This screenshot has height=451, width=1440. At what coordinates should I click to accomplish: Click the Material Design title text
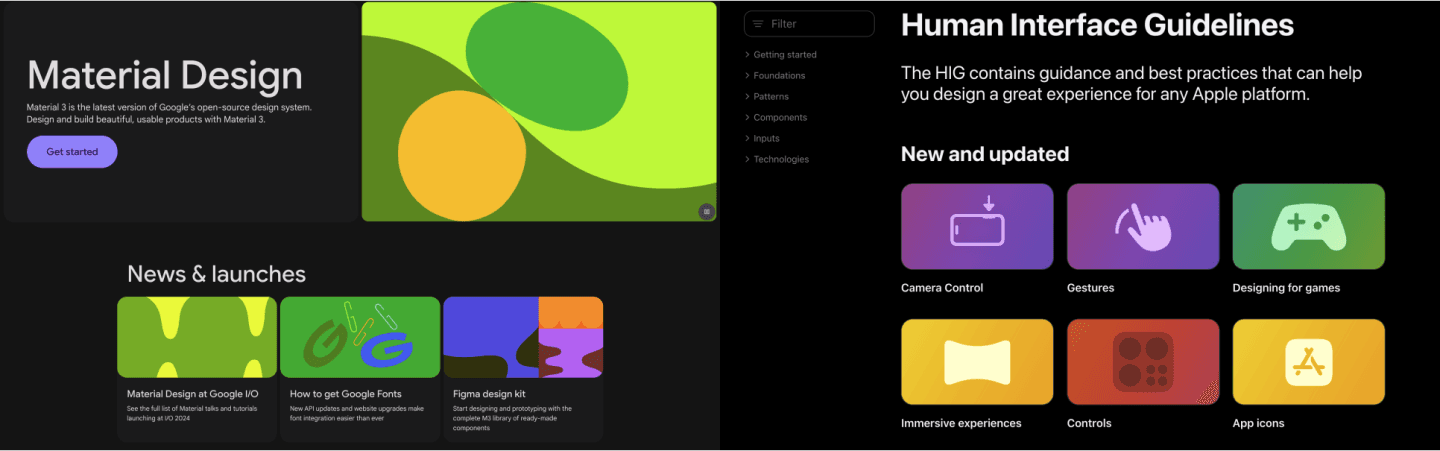[165, 76]
